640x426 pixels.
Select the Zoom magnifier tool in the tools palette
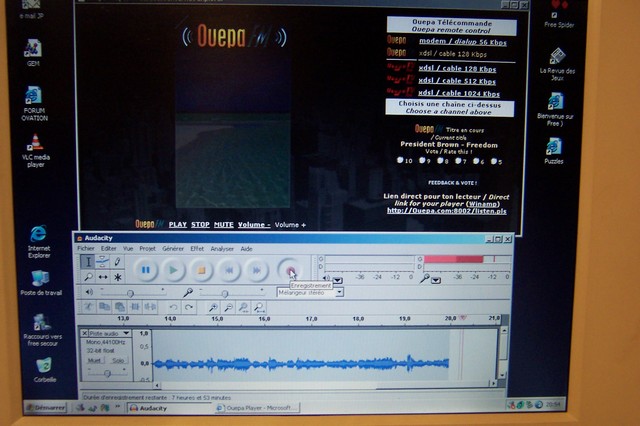pyautogui.click(x=88, y=277)
